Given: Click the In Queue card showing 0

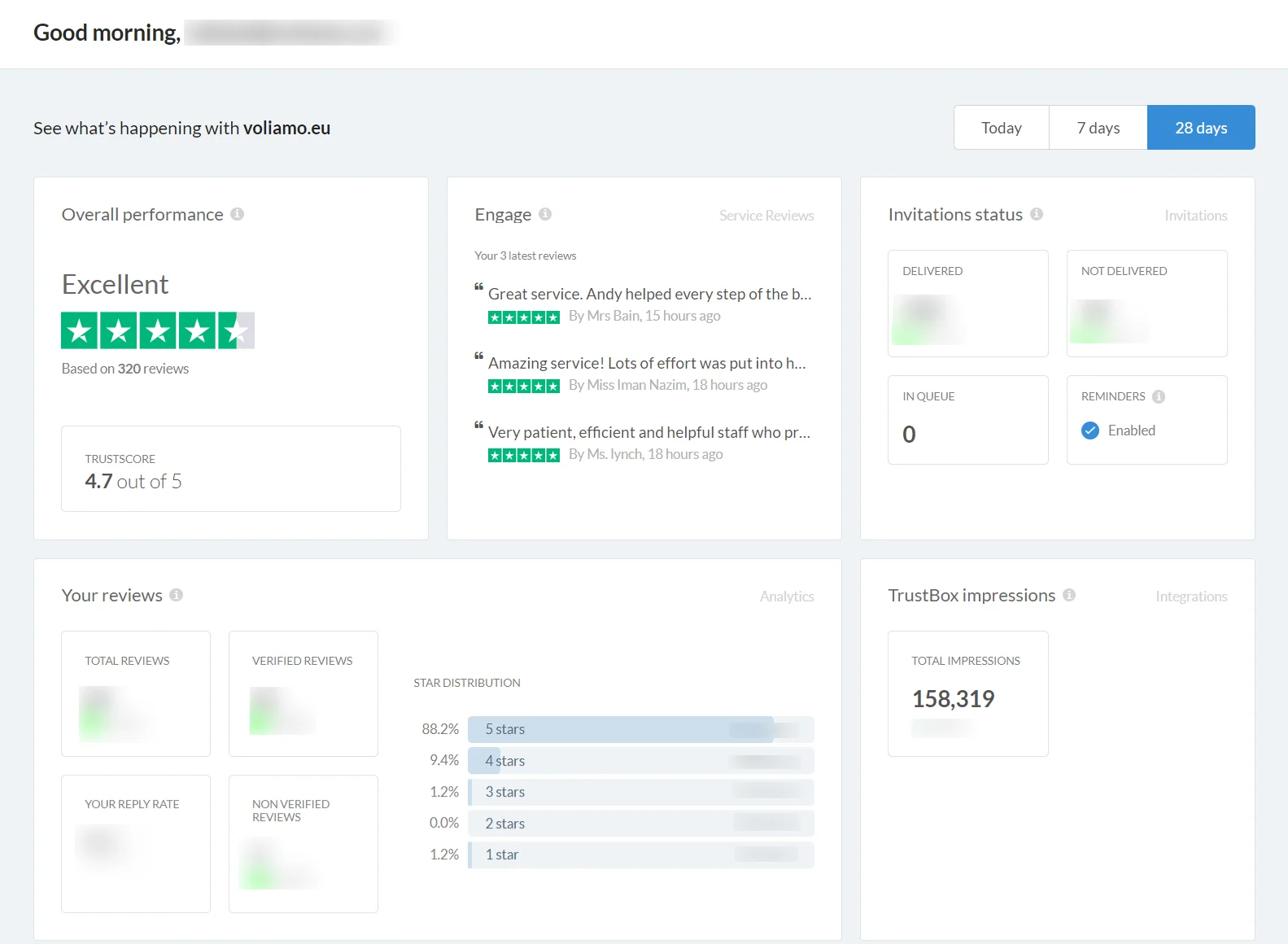Looking at the screenshot, I should click(x=968, y=420).
